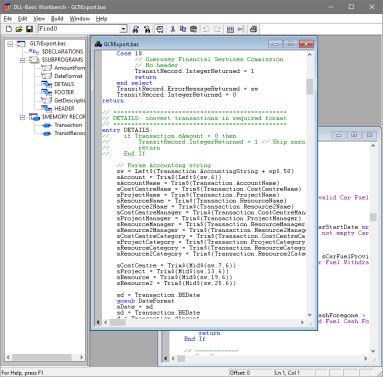Image resolution: width=383 pixels, height=377 pixels.
Task: Click the Copy toolbar icon
Action: 183,29
